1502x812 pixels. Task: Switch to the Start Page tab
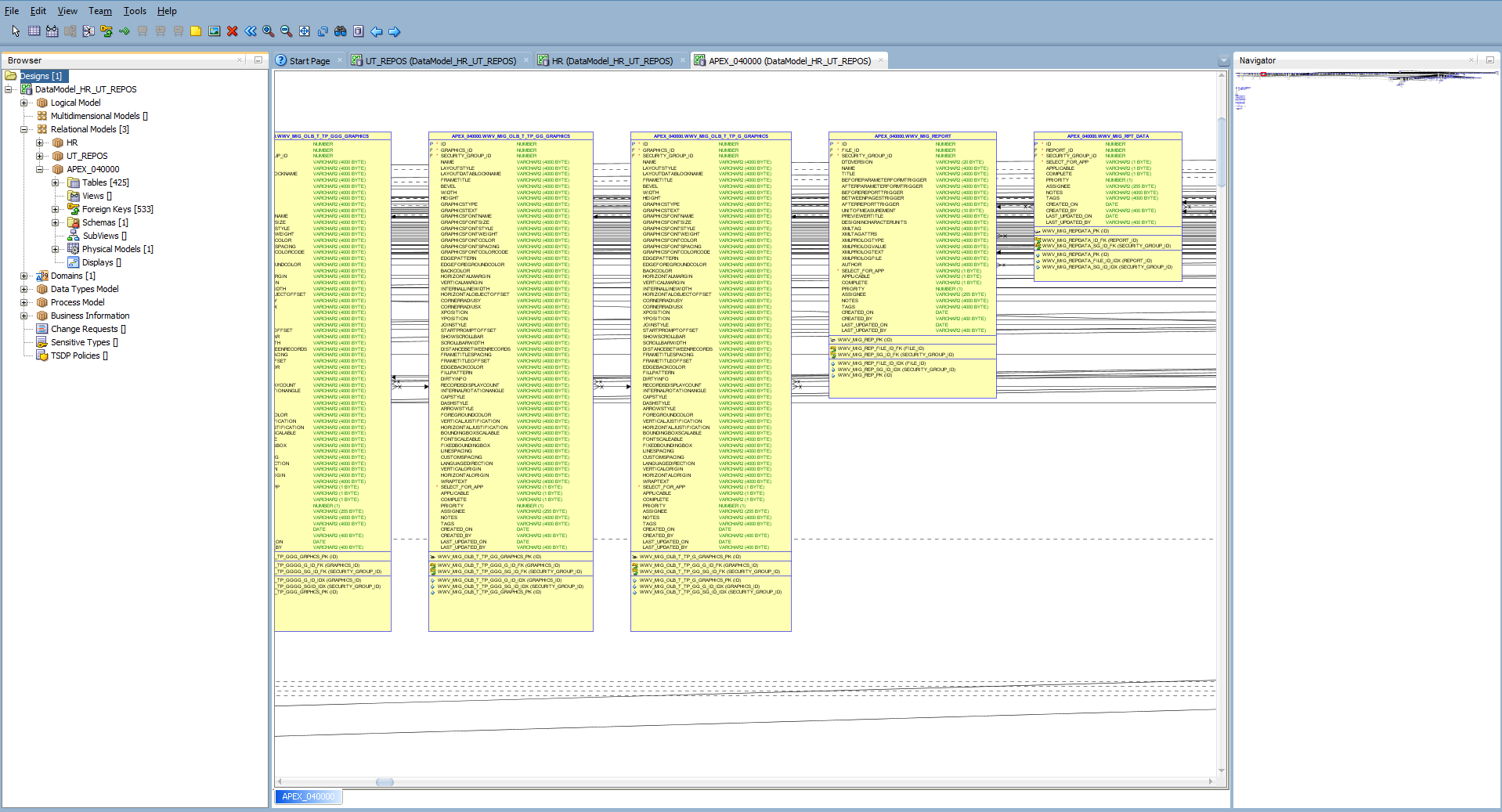[309, 61]
